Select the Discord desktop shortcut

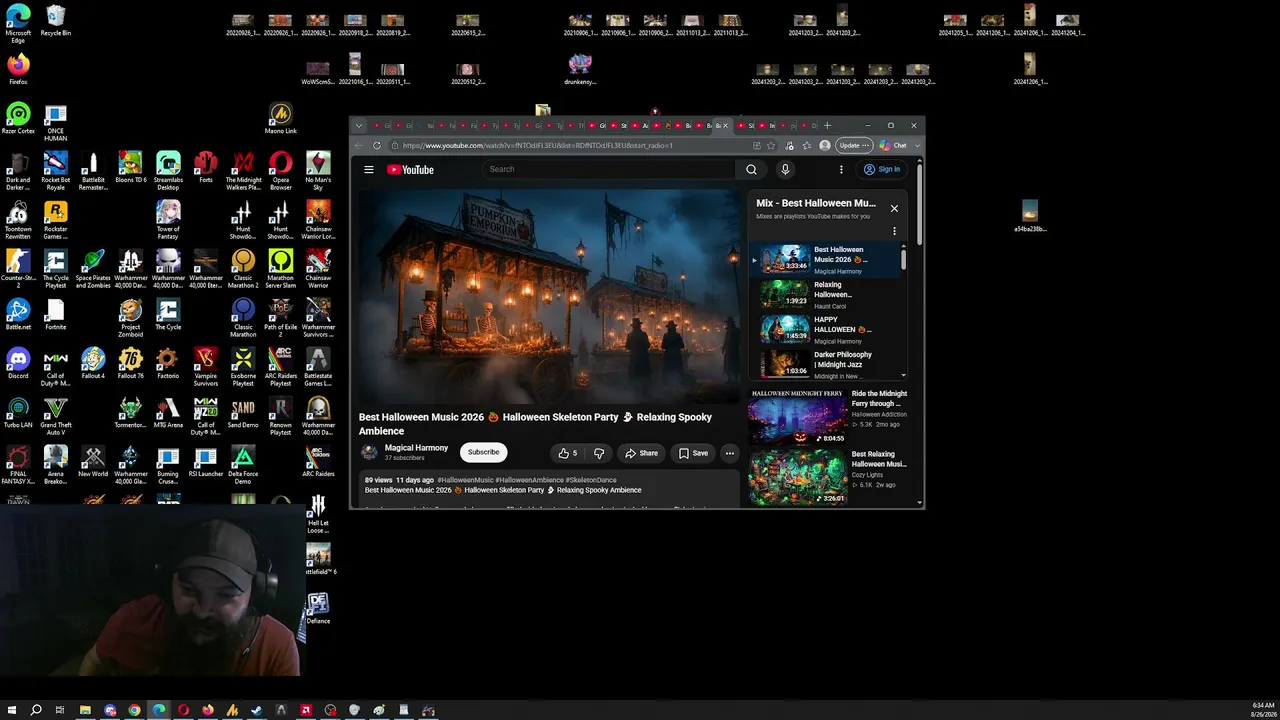(18, 363)
